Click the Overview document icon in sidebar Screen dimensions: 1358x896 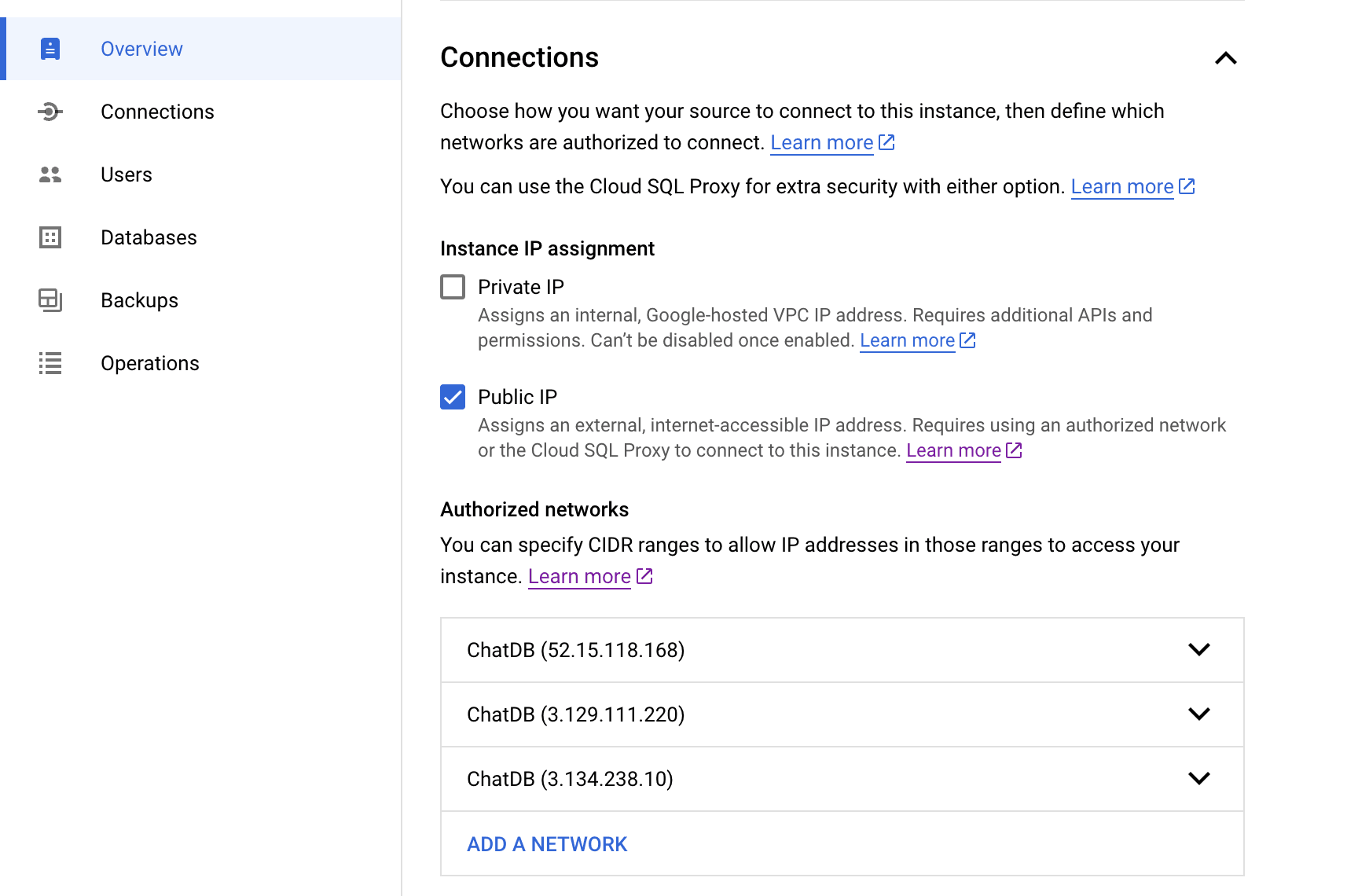tap(50, 49)
